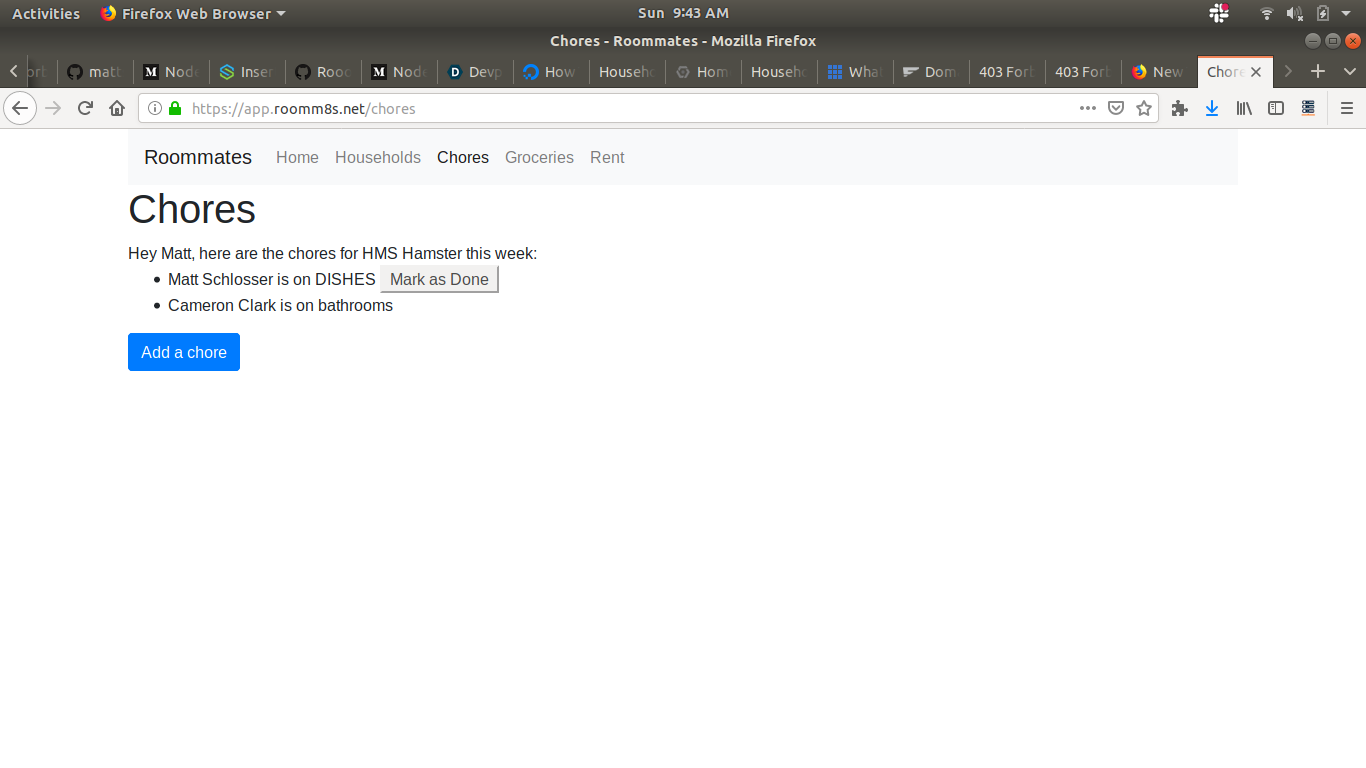Switch to the 'Wha' tab

[855, 72]
